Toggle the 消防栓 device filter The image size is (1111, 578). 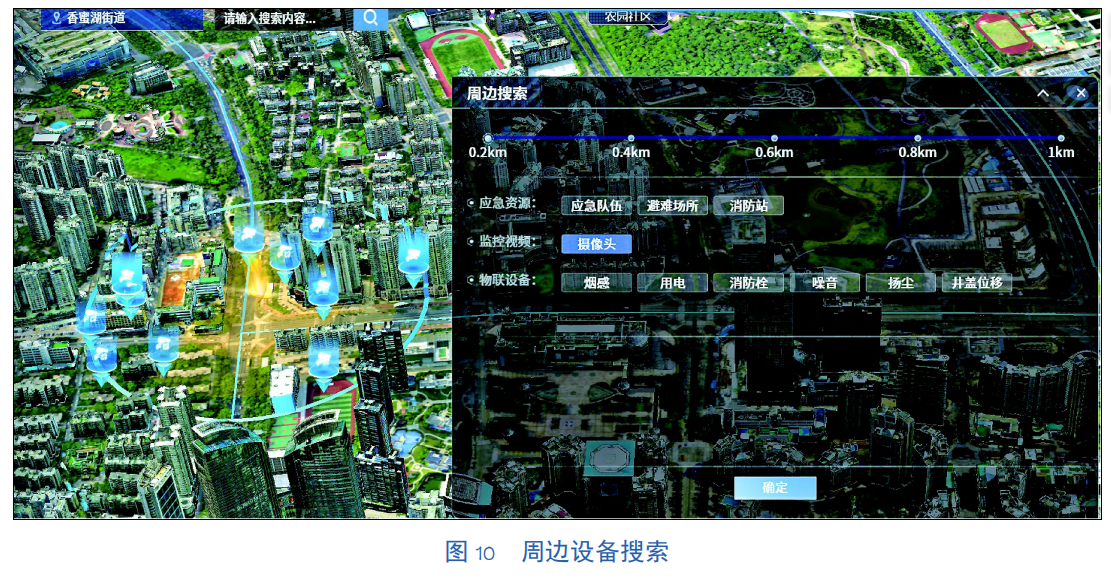(x=748, y=283)
